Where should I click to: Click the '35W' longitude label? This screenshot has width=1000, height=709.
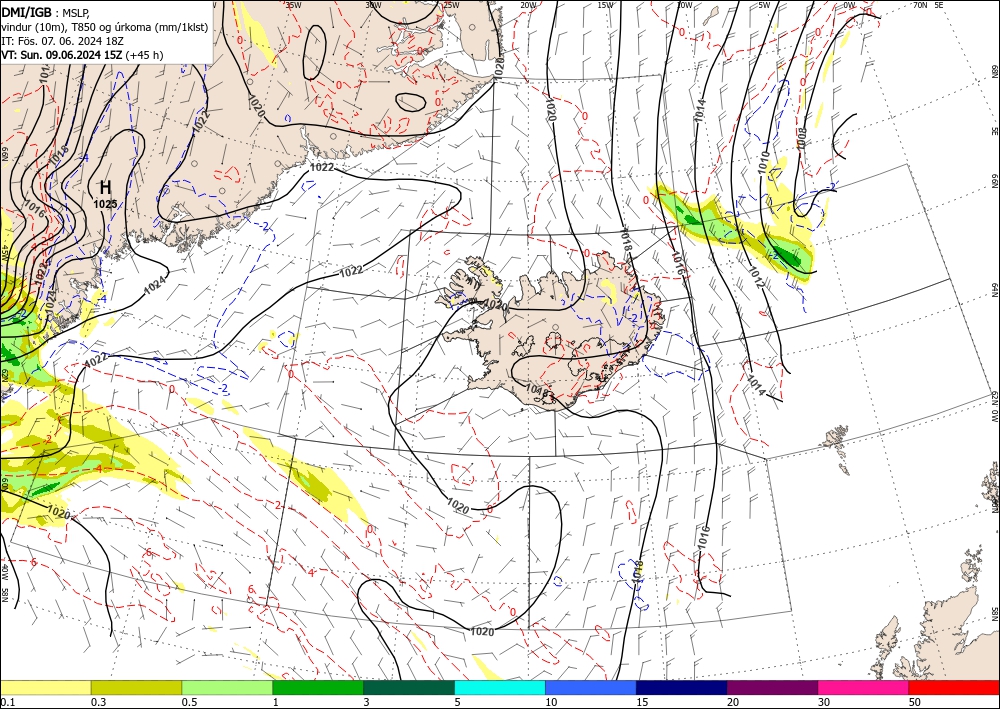[293, 5]
